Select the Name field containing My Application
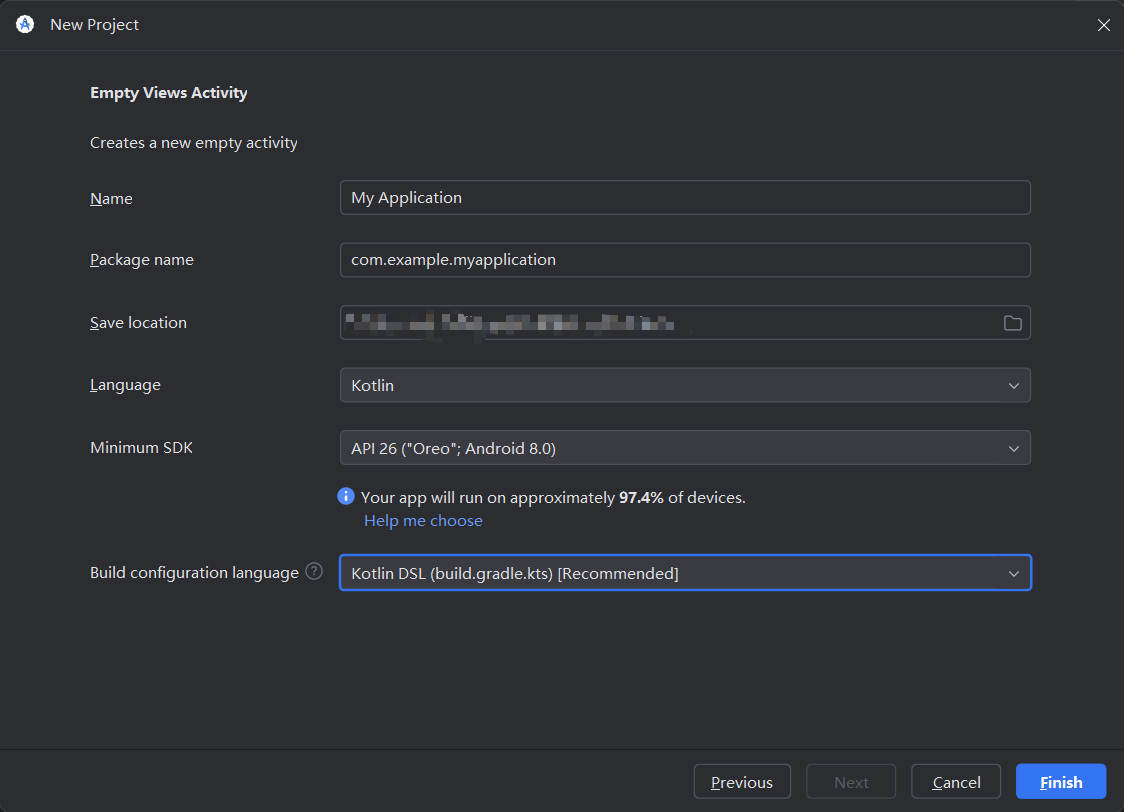 point(685,197)
